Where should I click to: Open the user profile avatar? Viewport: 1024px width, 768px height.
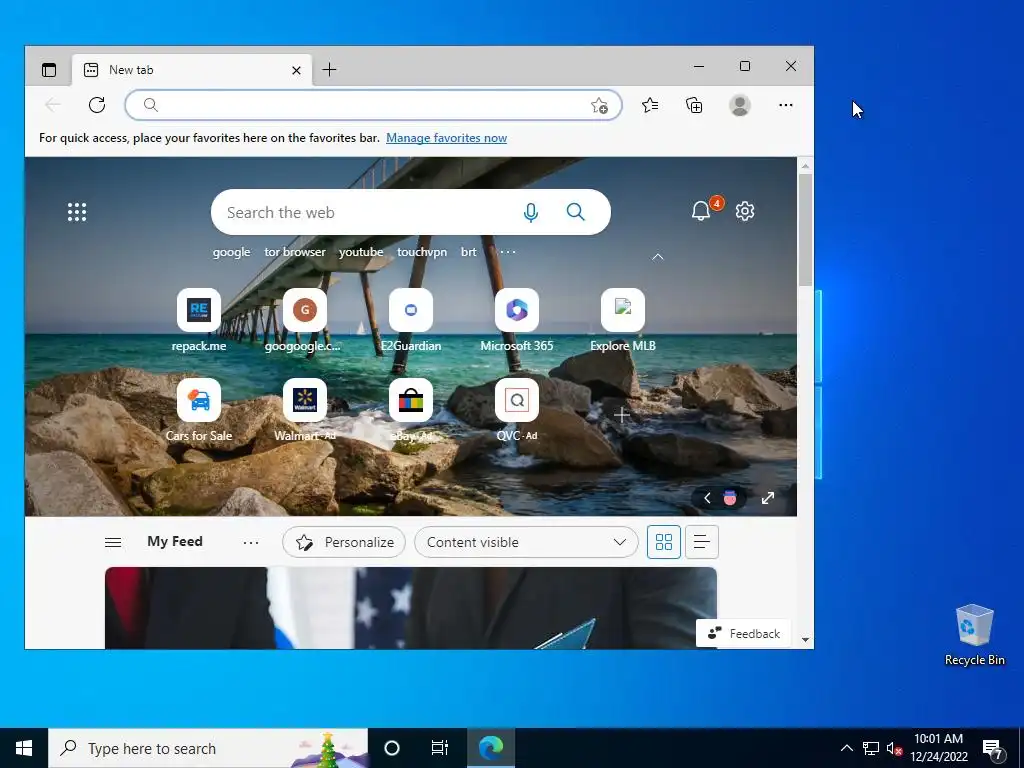coord(739,105)
